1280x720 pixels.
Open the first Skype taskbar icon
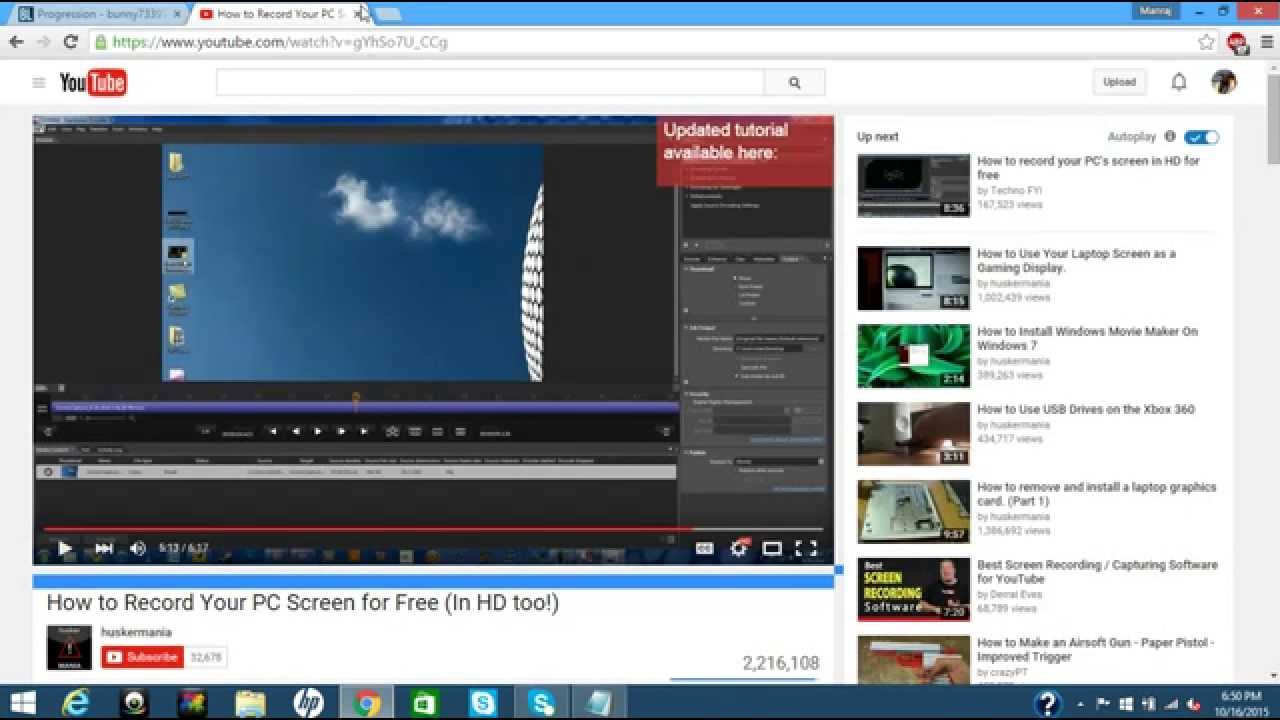[483, 703]
